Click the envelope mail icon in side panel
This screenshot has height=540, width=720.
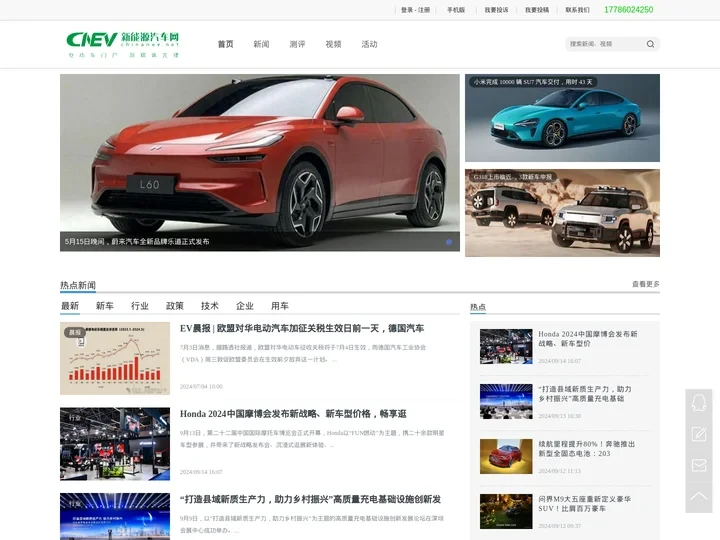click(699, 466)
